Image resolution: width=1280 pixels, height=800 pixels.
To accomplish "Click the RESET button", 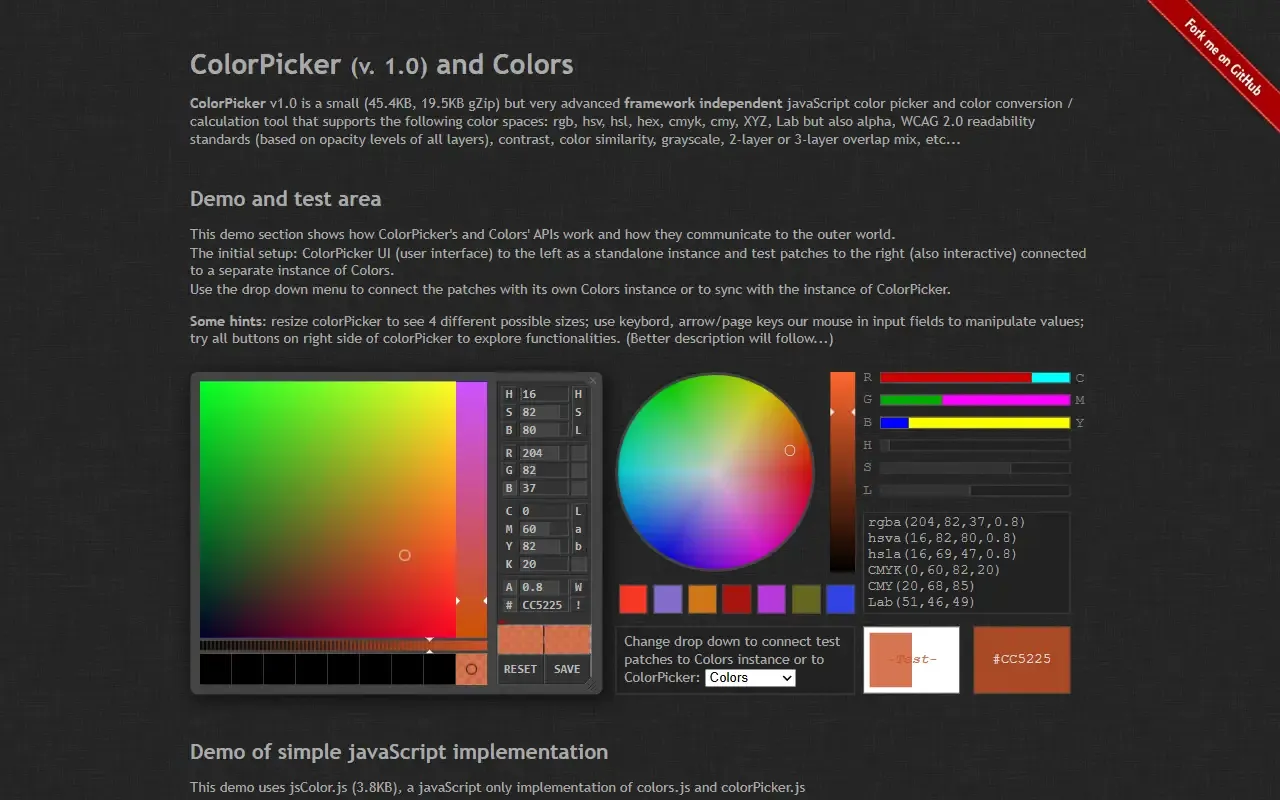I will [520, 669].
